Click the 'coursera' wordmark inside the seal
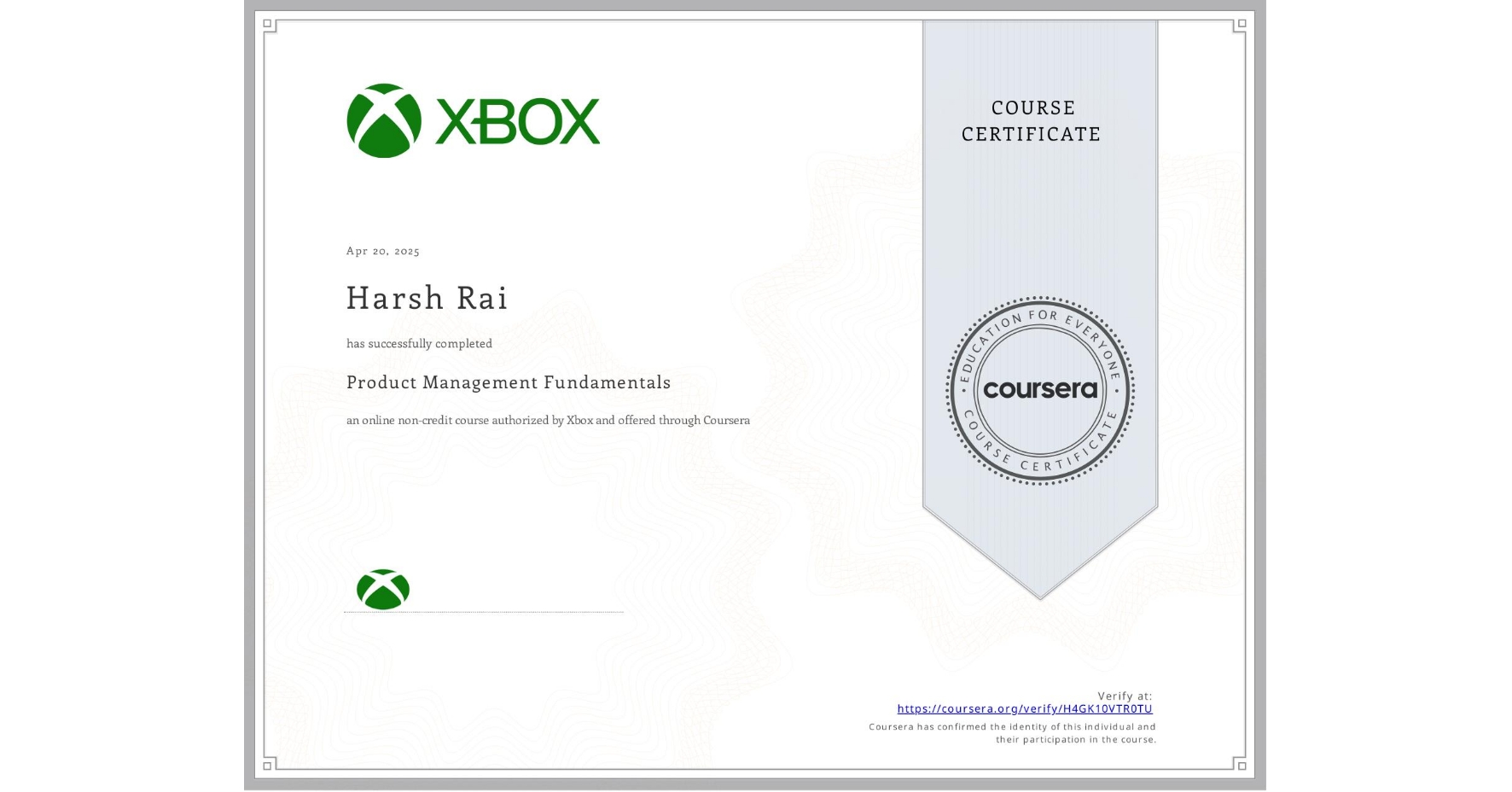This screenshot has height=792, width=1512. click(1040, 392)
